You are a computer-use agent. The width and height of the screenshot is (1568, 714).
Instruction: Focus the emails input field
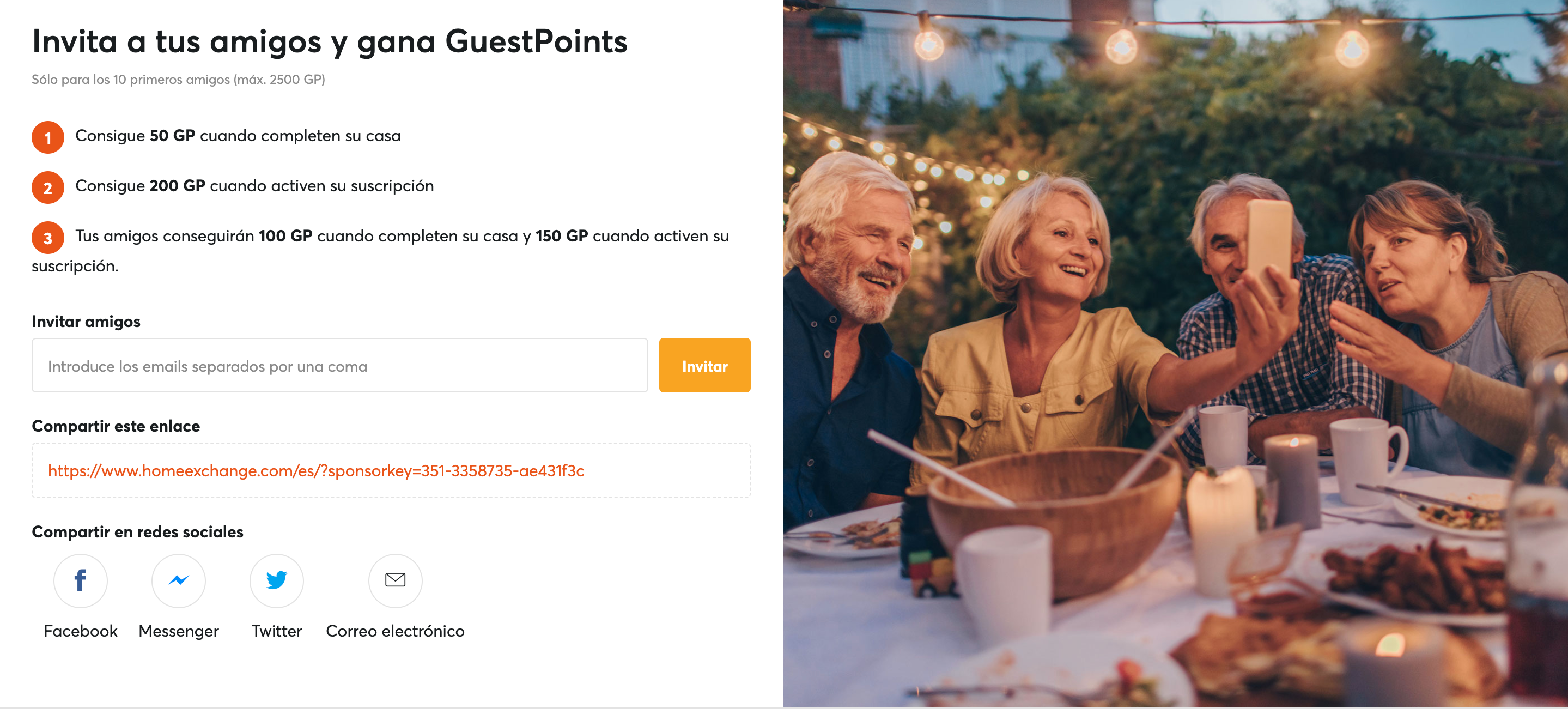339,365
